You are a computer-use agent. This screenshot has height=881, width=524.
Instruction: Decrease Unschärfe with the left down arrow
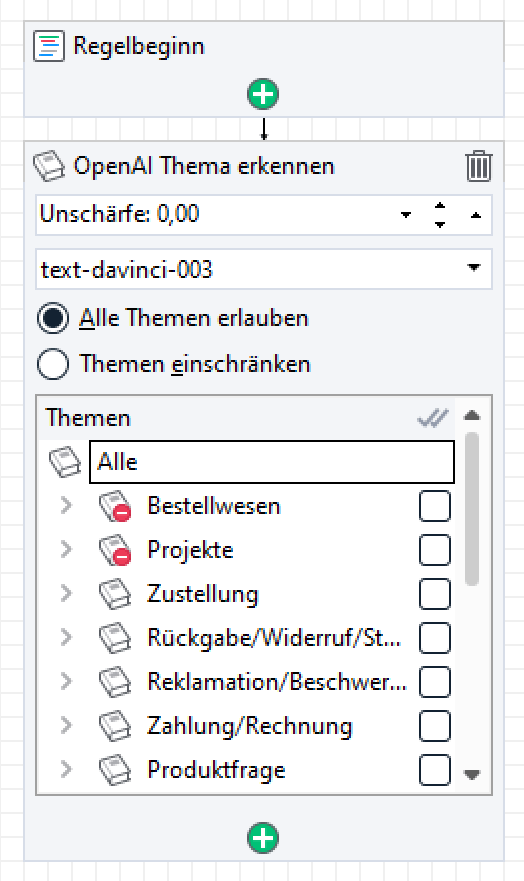405,215
